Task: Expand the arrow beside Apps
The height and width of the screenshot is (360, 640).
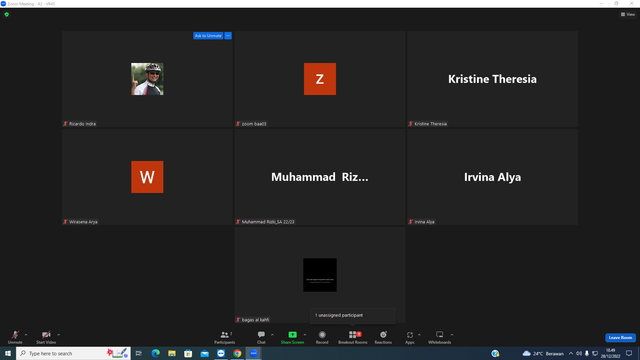Action: click(x=419, y=335)
